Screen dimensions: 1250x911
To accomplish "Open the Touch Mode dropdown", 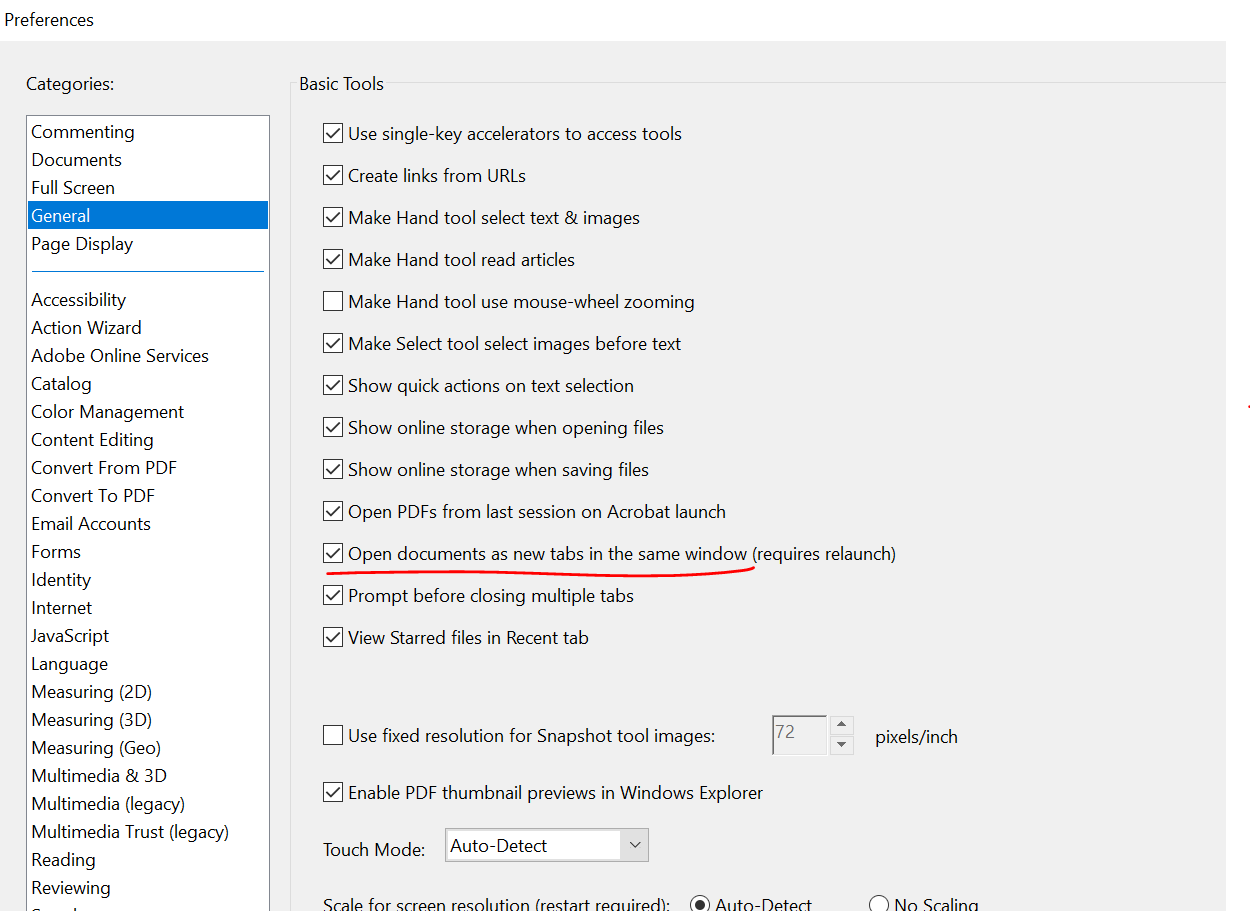I will pos(634,845).
